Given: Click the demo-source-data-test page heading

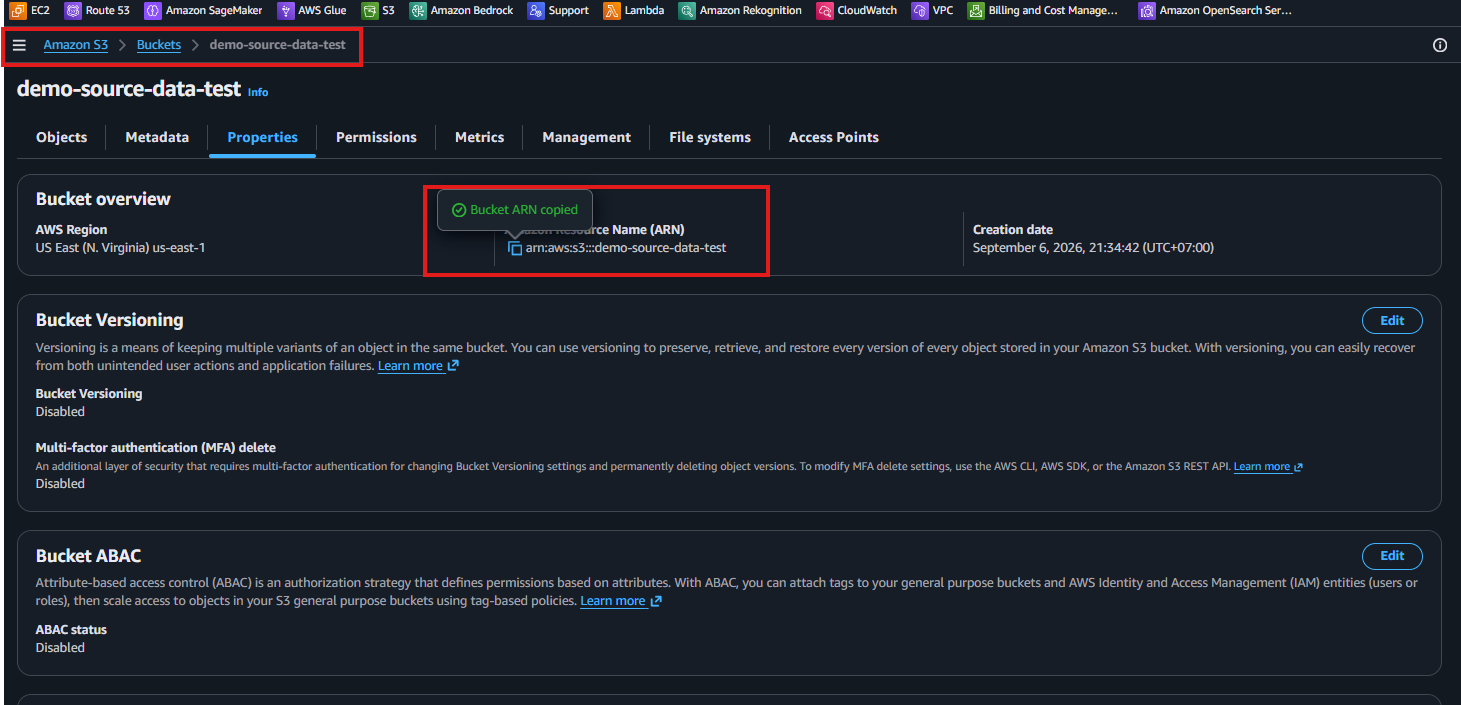Looking at the screenshot, I should tap(129, 89).
